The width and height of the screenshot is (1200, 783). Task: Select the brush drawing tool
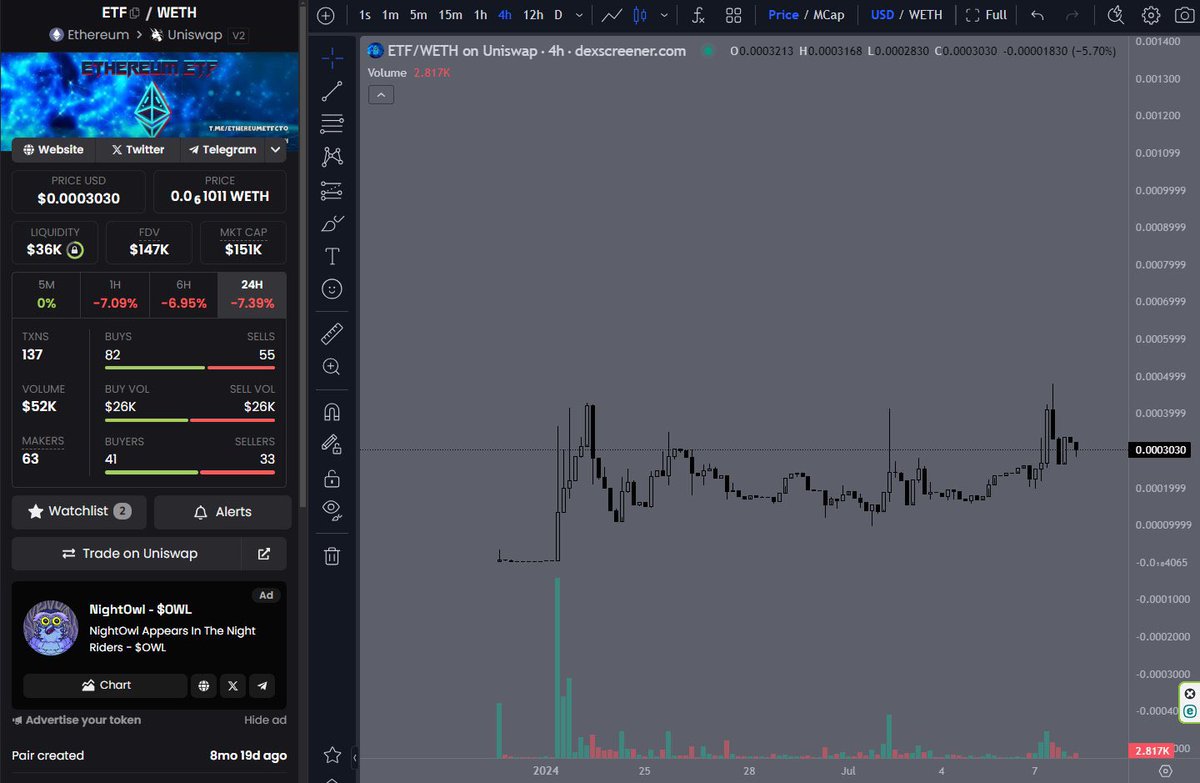pyautogui.click(x=332, y=223)
